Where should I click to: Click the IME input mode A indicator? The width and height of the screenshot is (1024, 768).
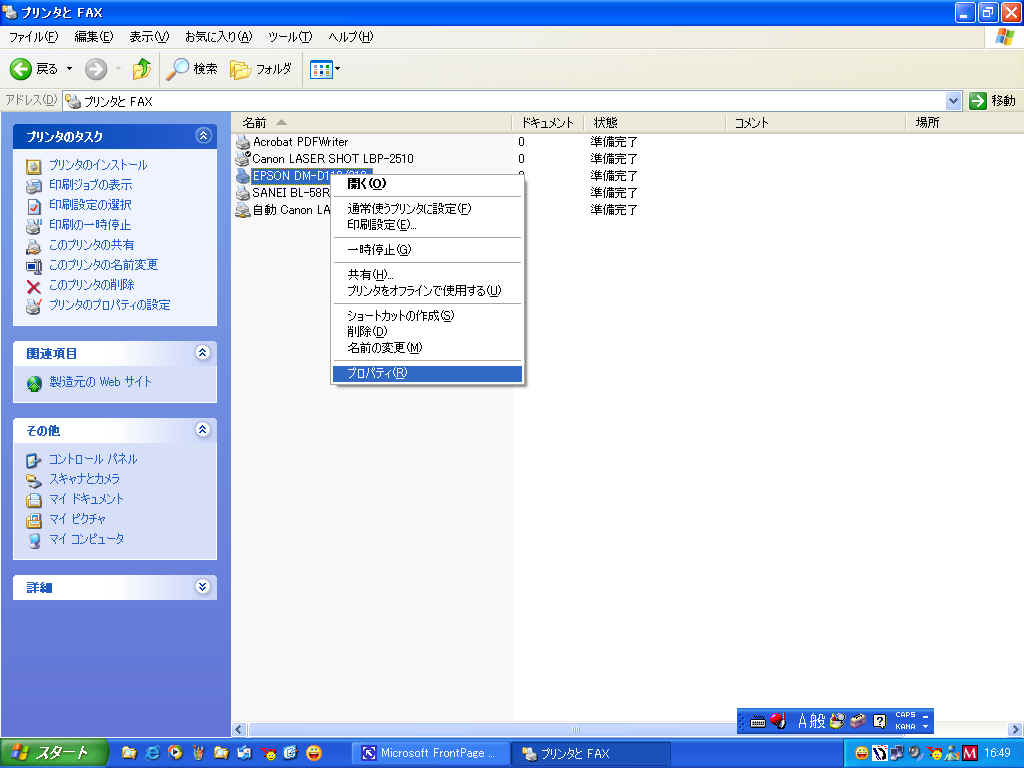point(803,721)
